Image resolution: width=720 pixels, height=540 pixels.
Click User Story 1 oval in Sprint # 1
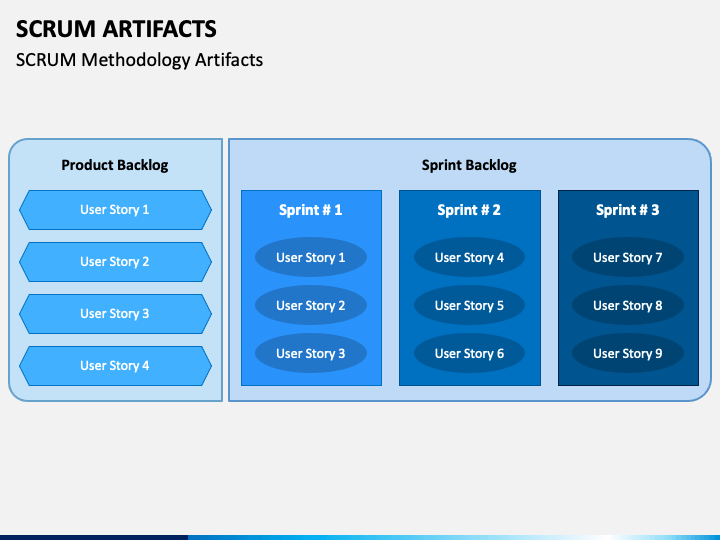tap(311, 257)
